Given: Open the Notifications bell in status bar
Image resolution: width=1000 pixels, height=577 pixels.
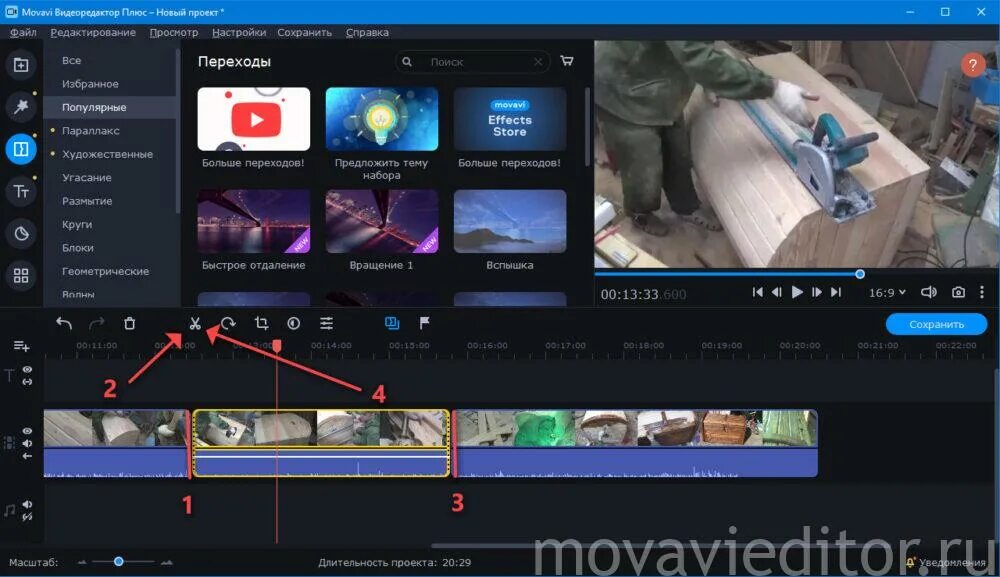Looking at the screenshot, I should click(x=910, y=562).
